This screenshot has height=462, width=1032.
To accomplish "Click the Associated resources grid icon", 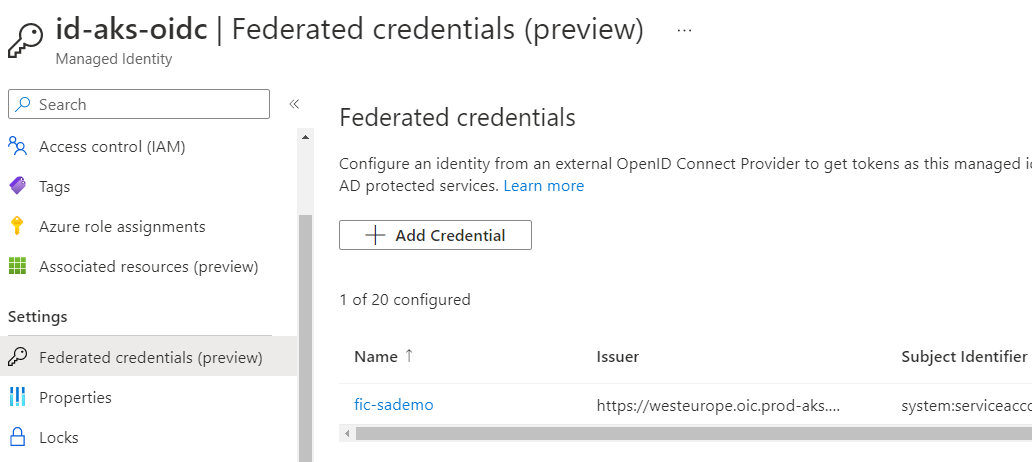I will point(17,267).
